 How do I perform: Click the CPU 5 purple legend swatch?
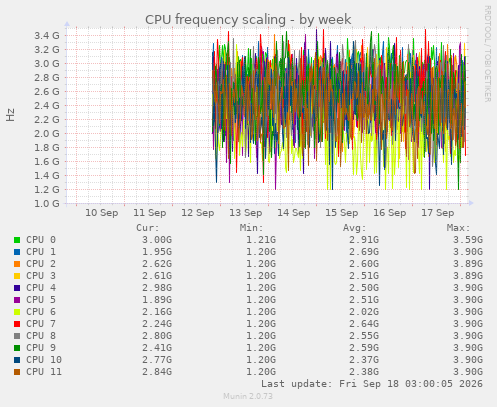17,300
